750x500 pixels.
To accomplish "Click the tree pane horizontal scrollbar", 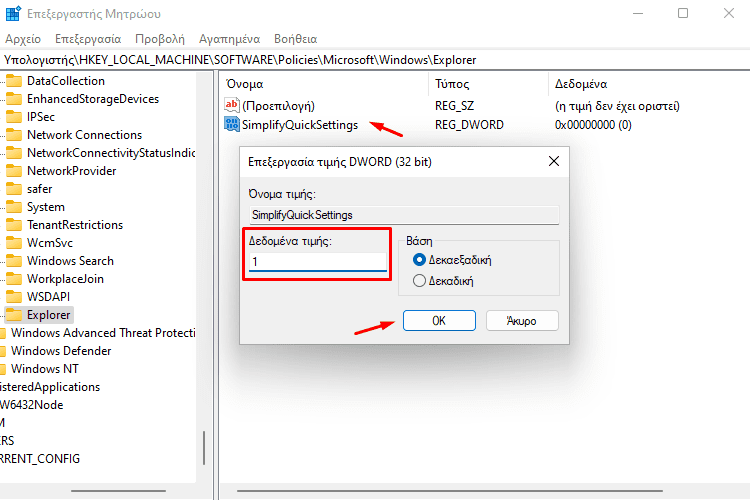I will click(119, 491).
